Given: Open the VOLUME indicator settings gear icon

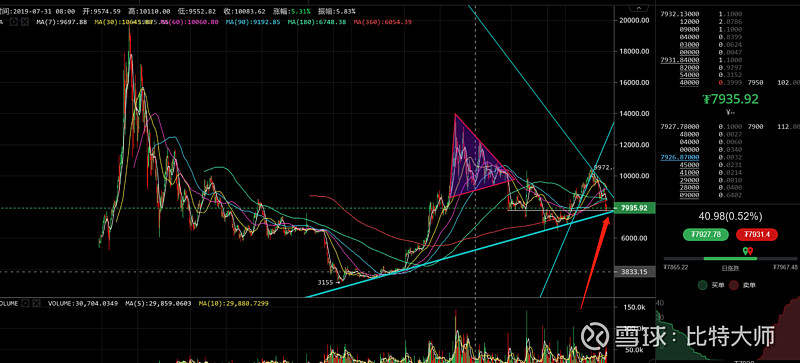Looking at the screenshot, I should 26,303.
